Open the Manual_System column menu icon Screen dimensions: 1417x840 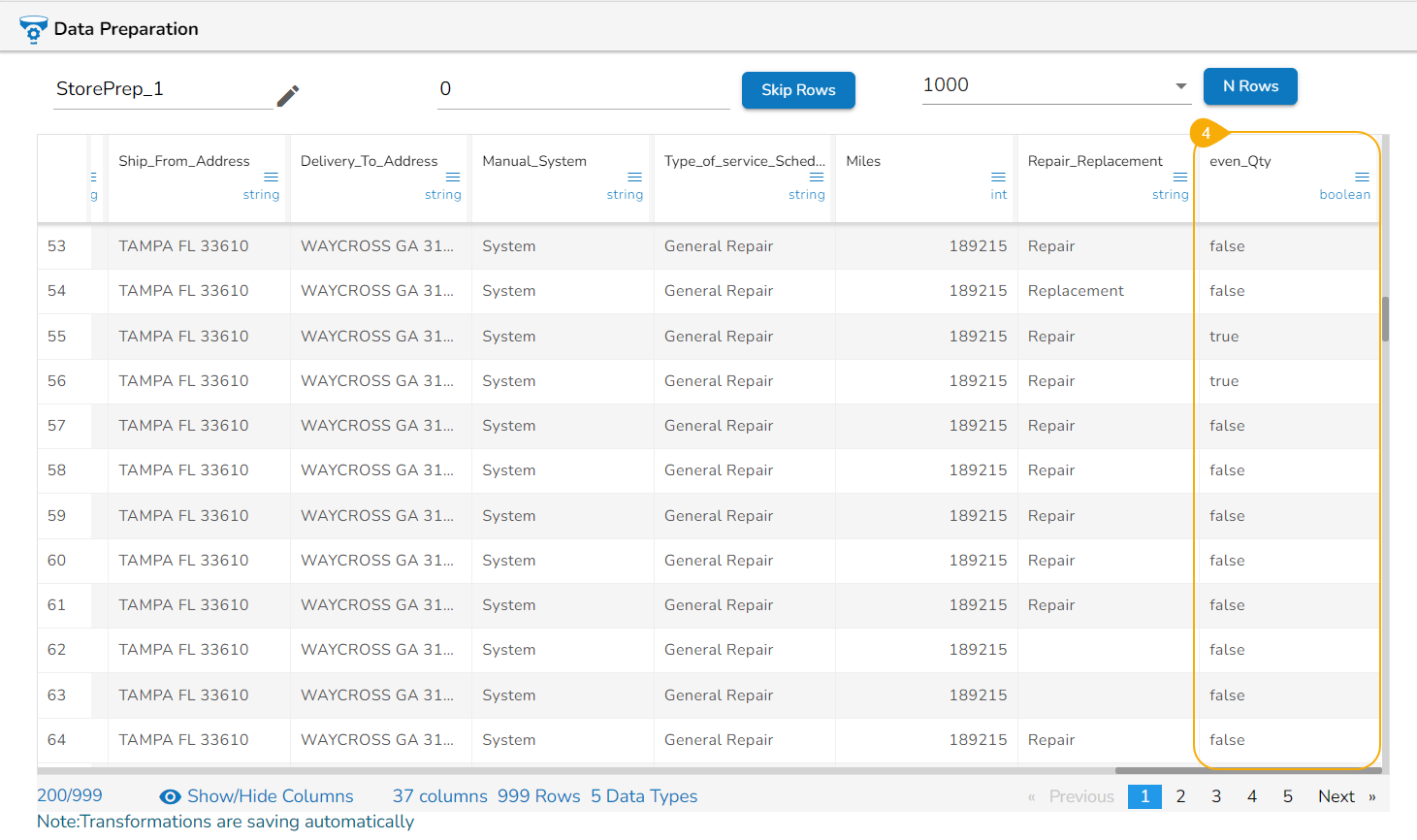634,177
